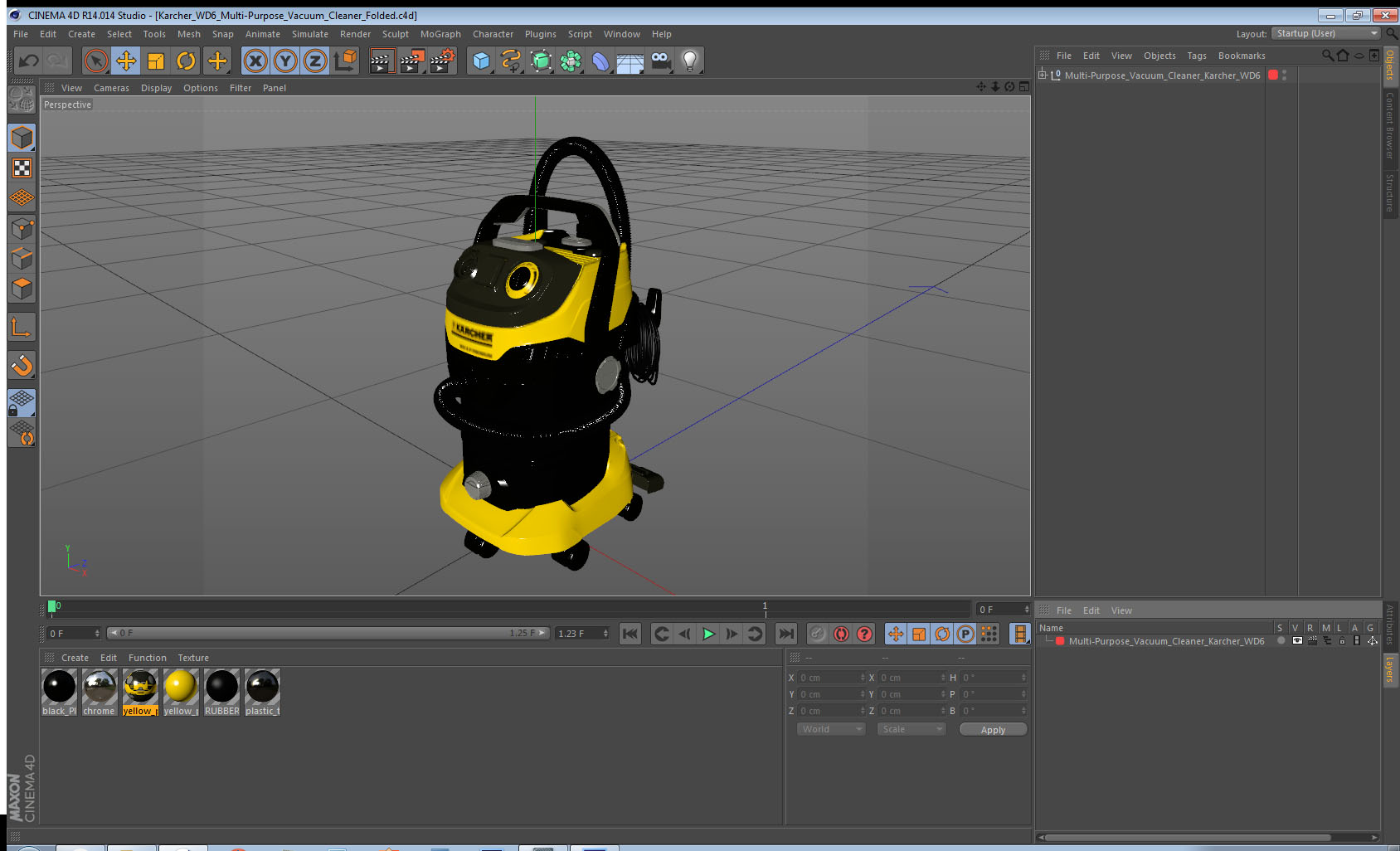1400x851 pixels.
Task: Toggle coordinate system icon
Action: [345, 61]
